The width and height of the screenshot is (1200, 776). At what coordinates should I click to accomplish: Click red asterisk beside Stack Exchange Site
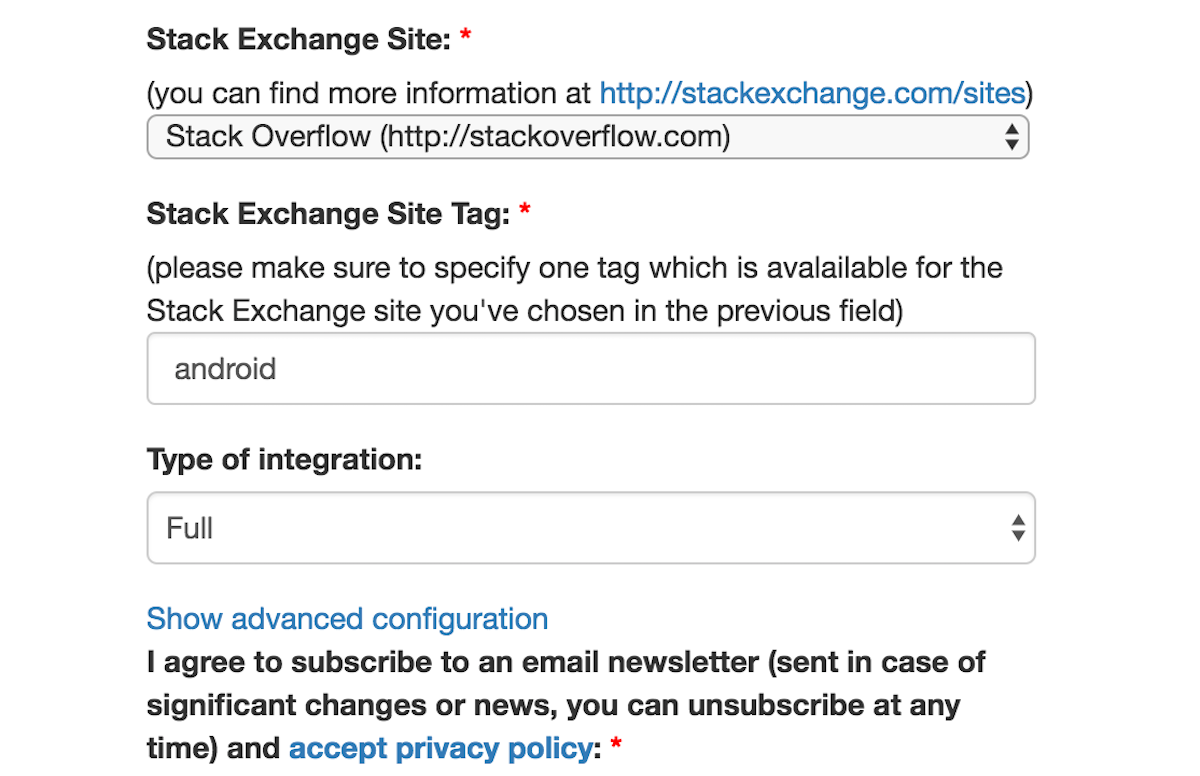(465, 40)
